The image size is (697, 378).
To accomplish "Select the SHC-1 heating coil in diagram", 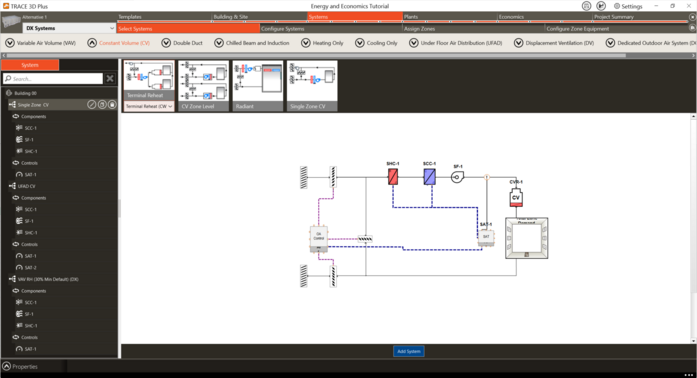I will click(x=393, y=177).
